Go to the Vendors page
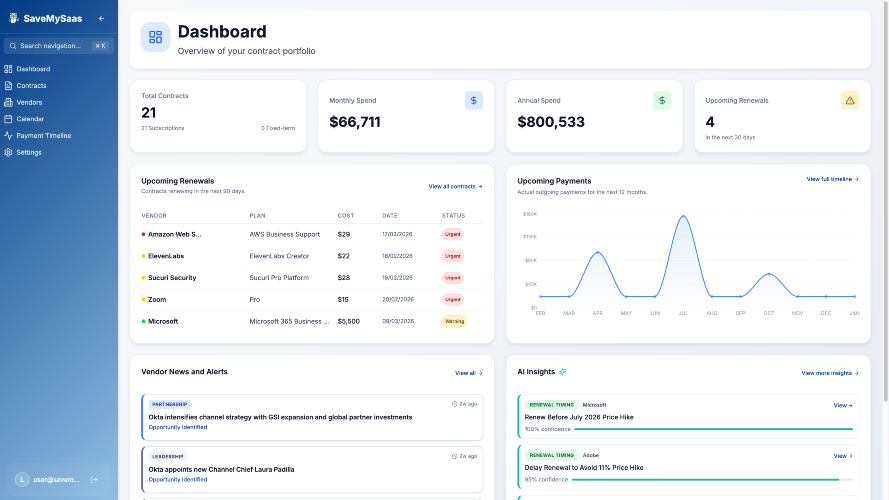 (29, 102)
